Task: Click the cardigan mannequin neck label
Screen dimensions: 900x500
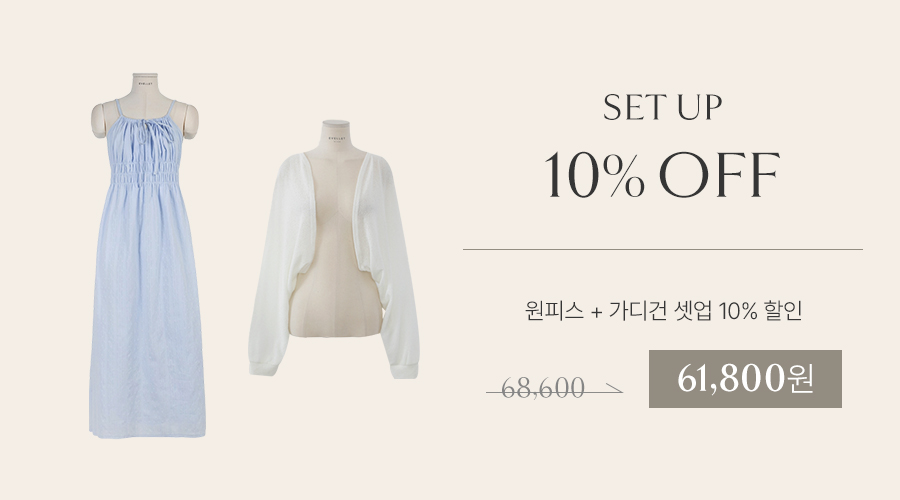Action: click(x=336, y=138)
